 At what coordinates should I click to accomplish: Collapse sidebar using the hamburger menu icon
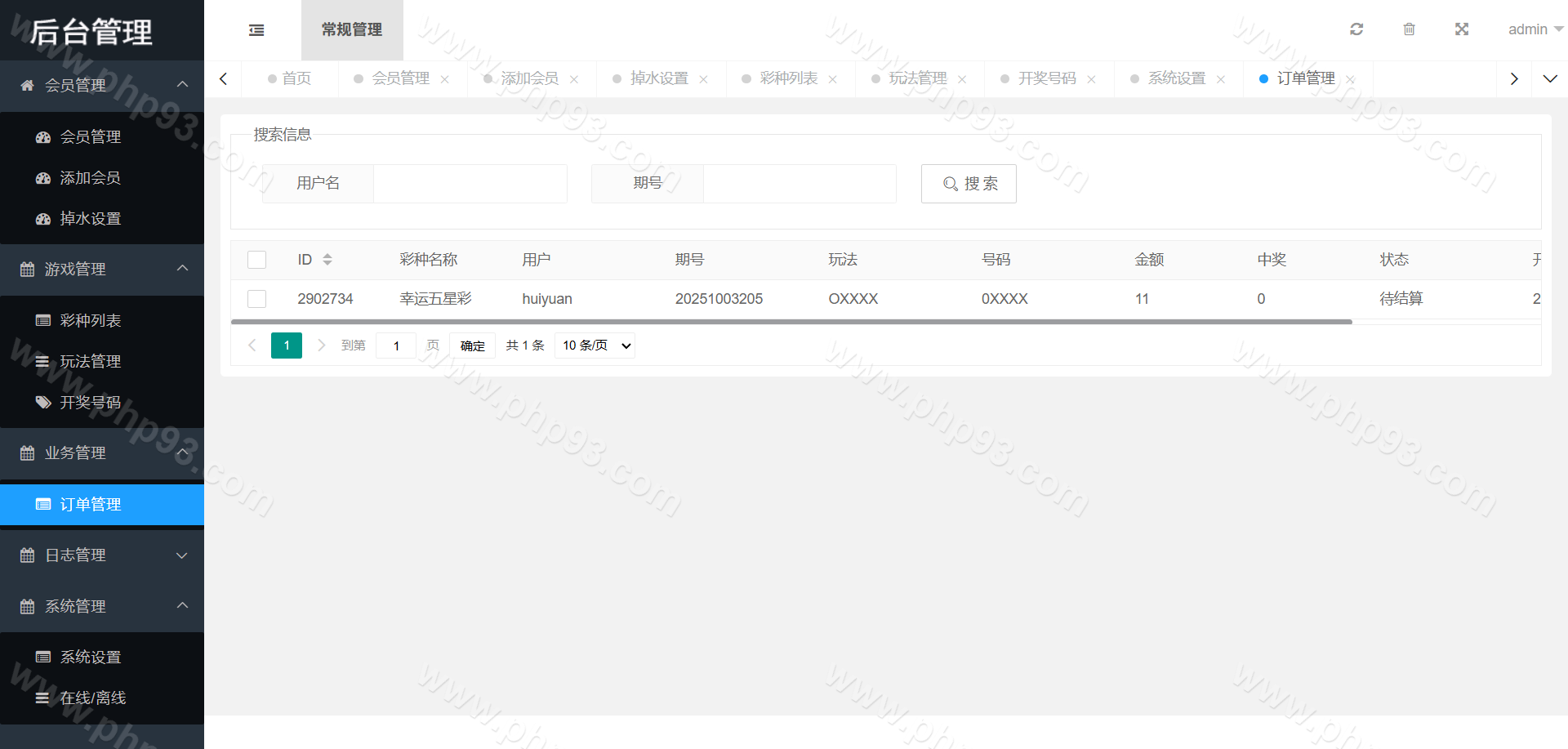point(256,30)
